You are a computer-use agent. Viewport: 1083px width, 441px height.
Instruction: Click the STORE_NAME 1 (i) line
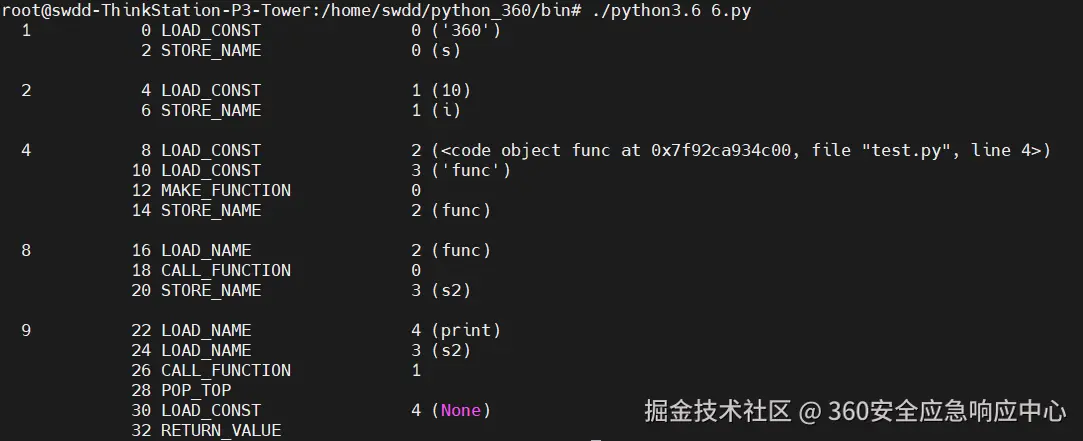coord(301,111)
